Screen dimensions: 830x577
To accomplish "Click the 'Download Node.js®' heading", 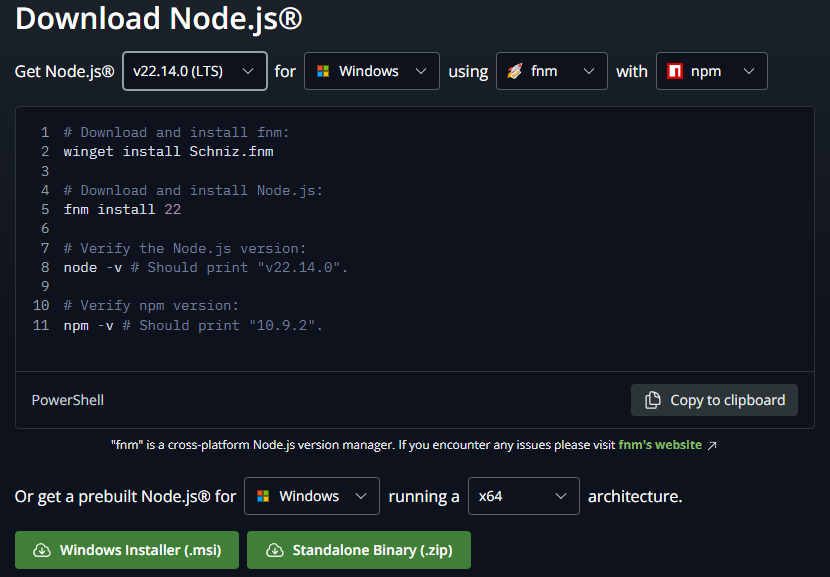I will [159, 19].
